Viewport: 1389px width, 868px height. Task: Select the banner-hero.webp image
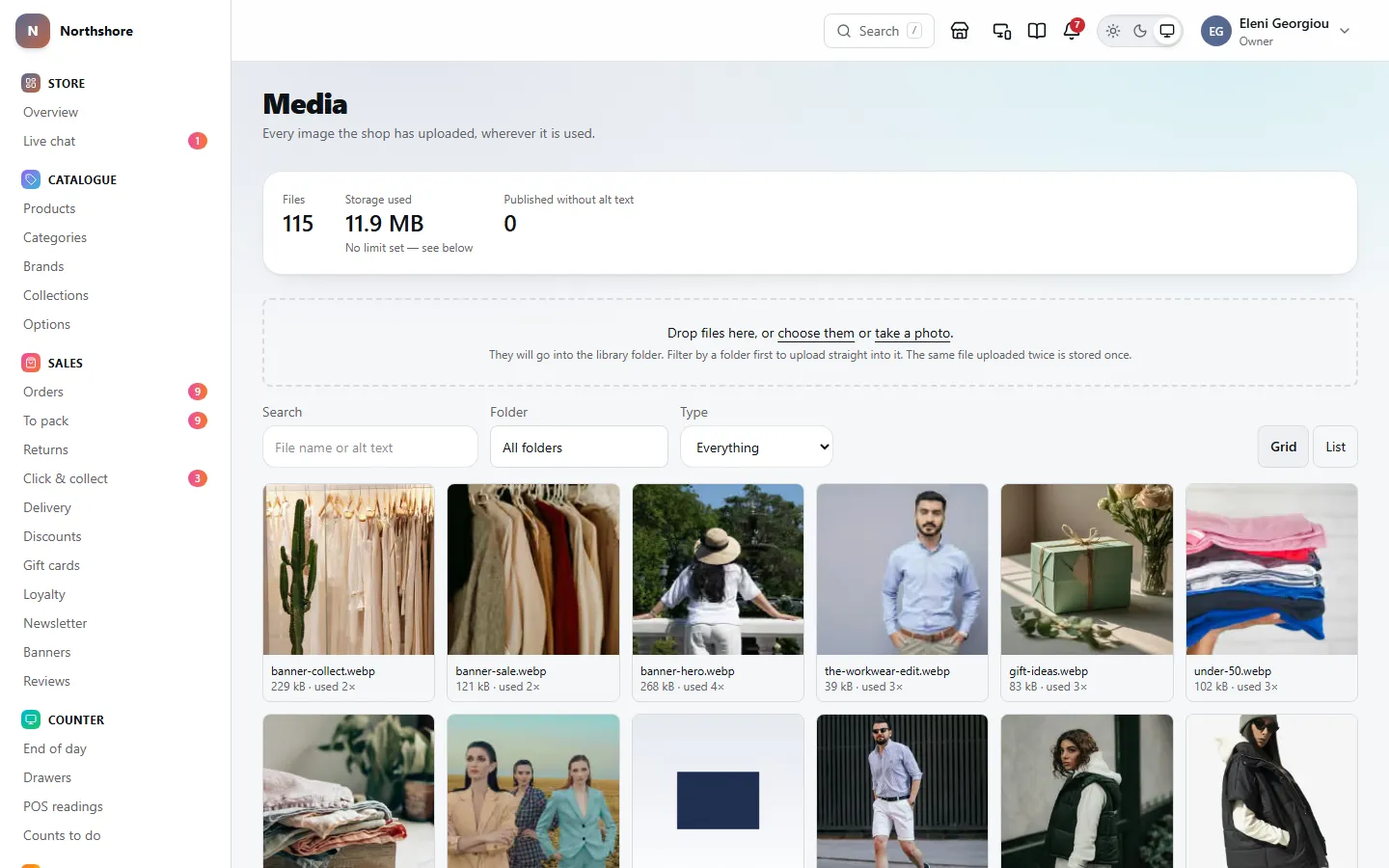pos(718,570)
